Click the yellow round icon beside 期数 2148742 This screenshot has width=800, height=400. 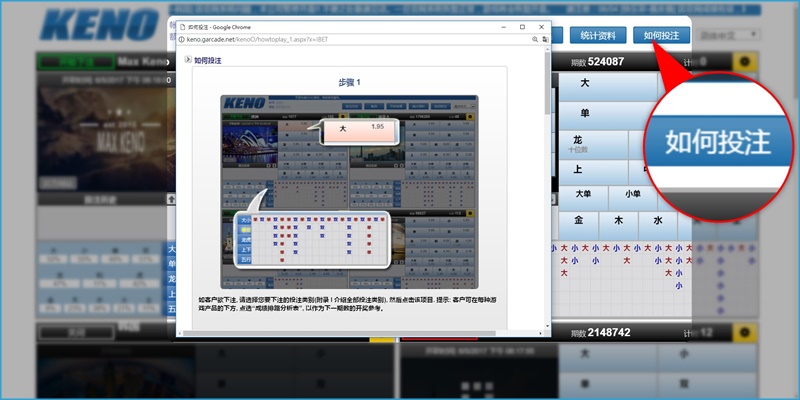(744, 333)
